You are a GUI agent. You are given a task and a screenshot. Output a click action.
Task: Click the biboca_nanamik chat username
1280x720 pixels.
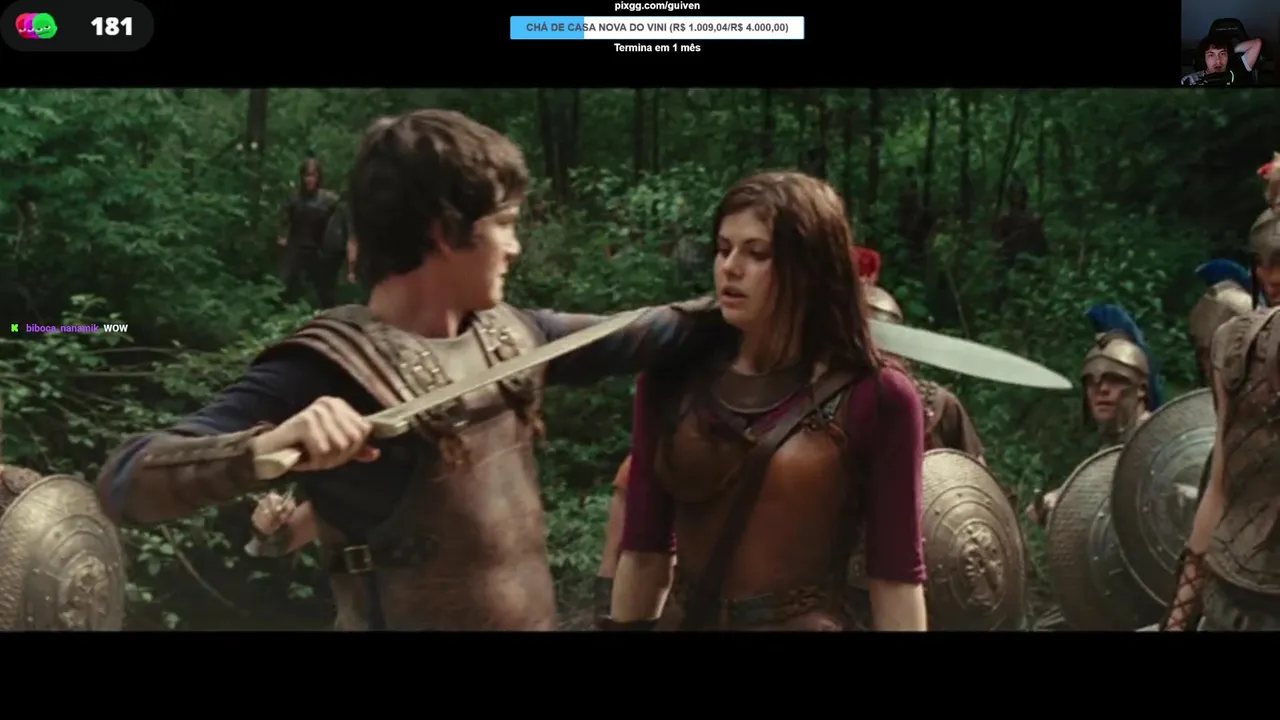point(62,328)
